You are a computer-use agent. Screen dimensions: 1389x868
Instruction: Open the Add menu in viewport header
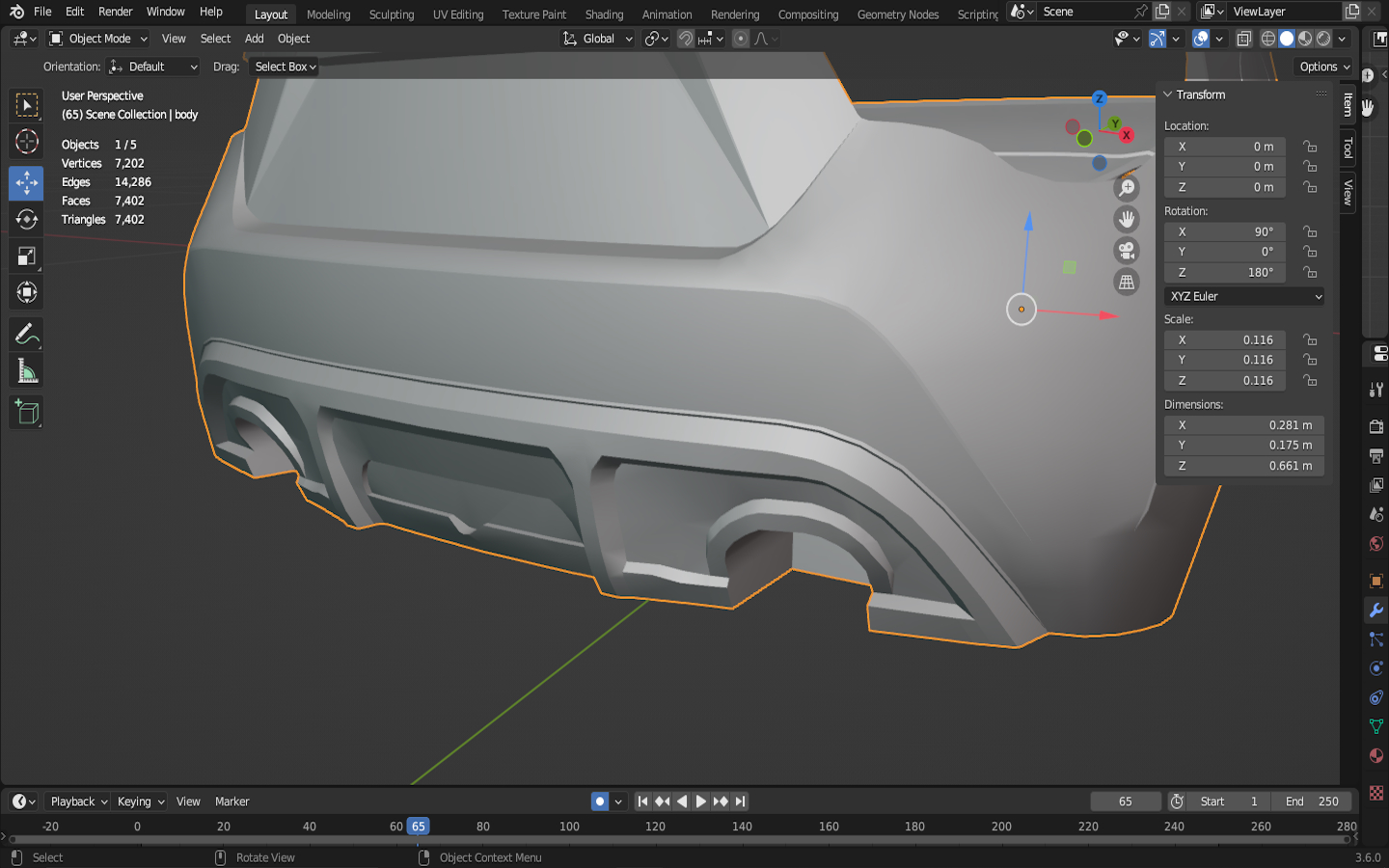point(254,39)
